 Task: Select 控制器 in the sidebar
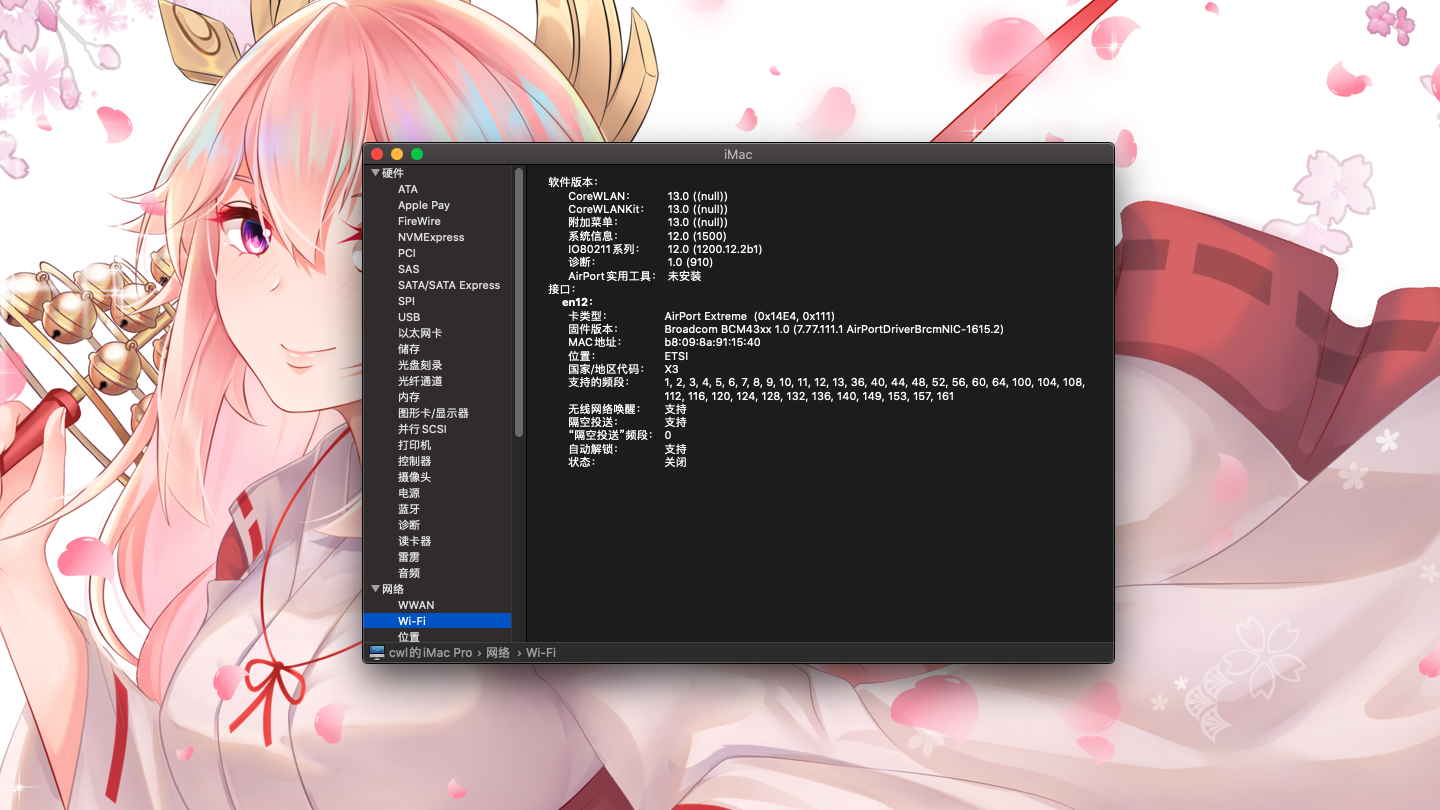point(415,461)
